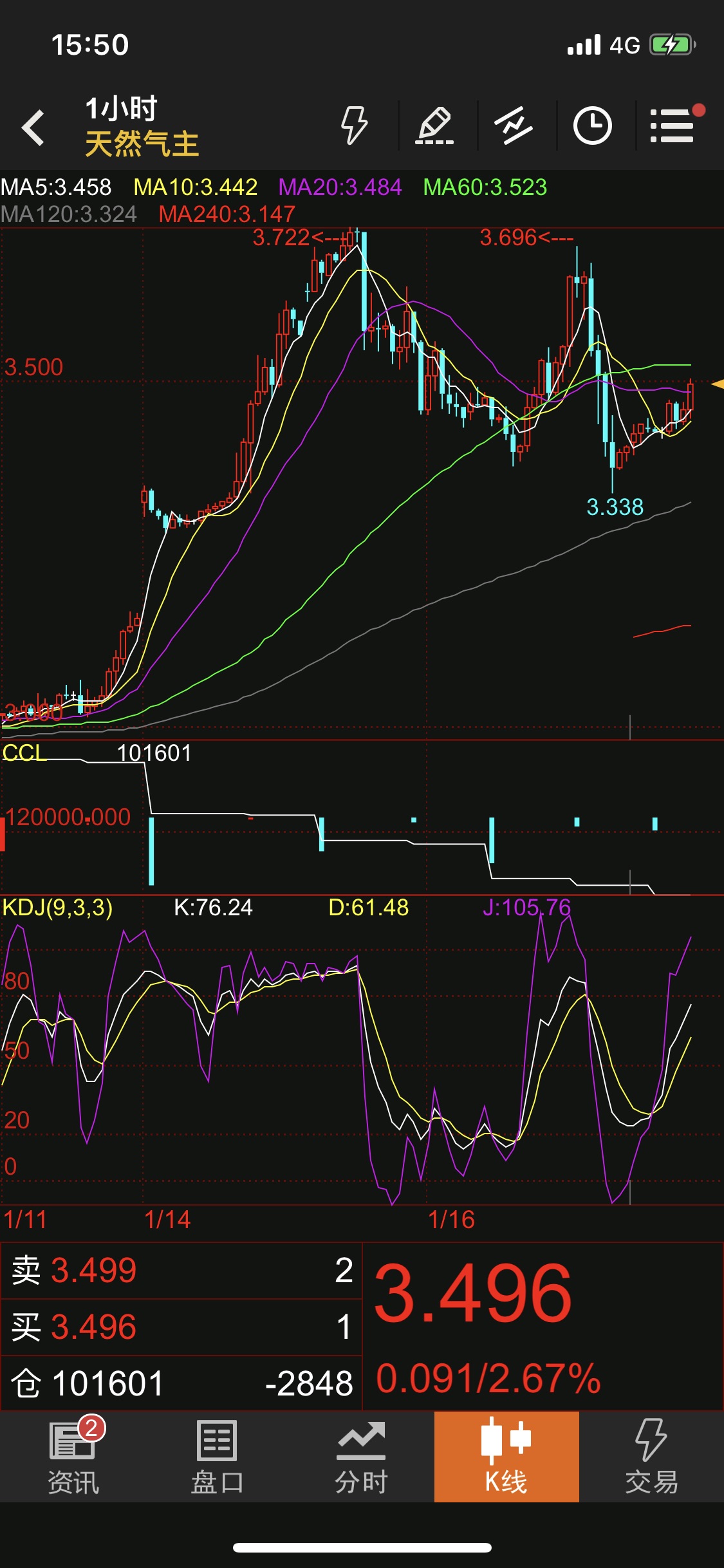This screenshot has width=724, height=1568.
Task: Tap the 15:50 status bar clock
Action: tap(90, 45)
